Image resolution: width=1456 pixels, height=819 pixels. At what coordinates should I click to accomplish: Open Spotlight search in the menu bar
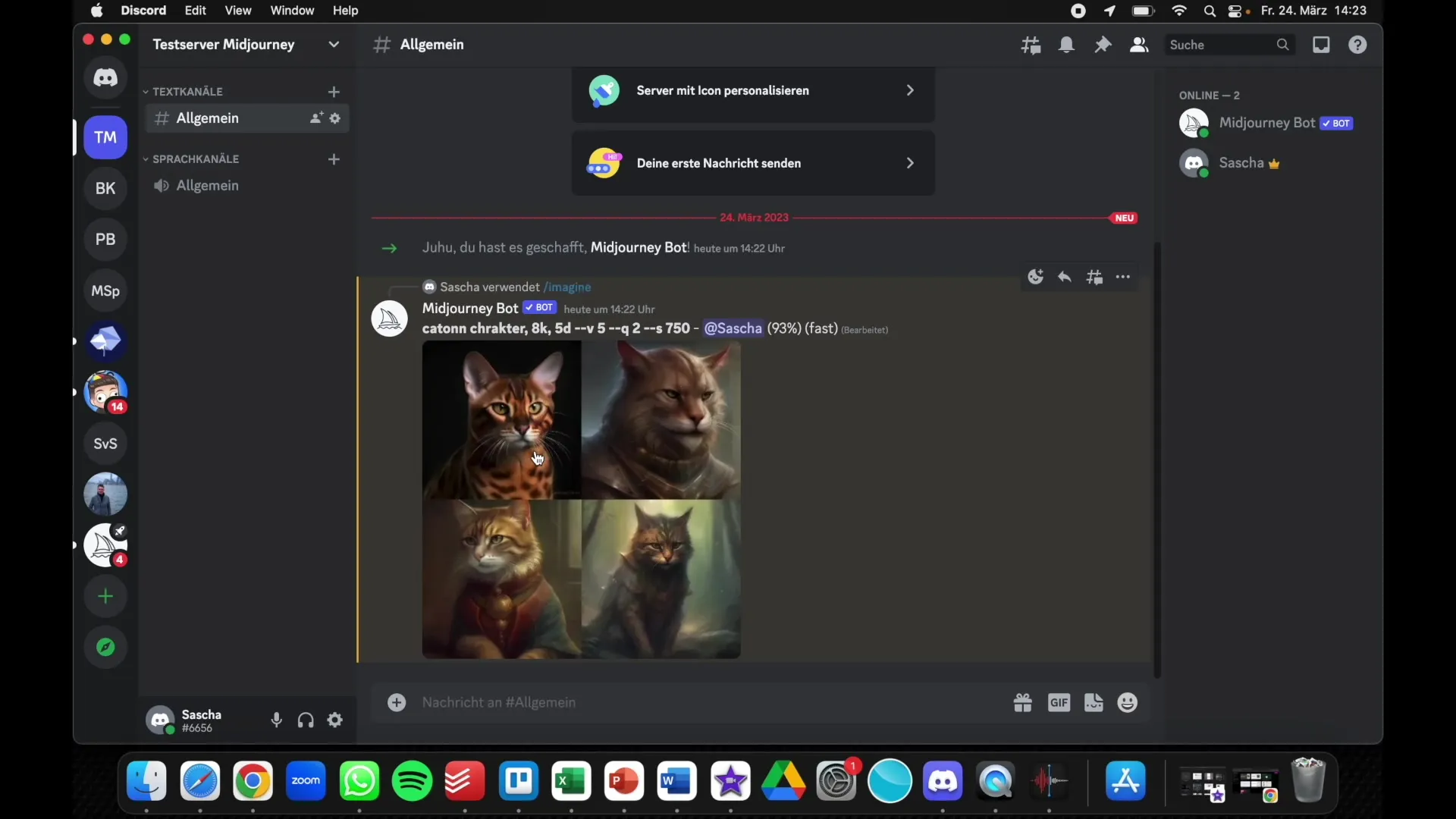click(1210, 11)
